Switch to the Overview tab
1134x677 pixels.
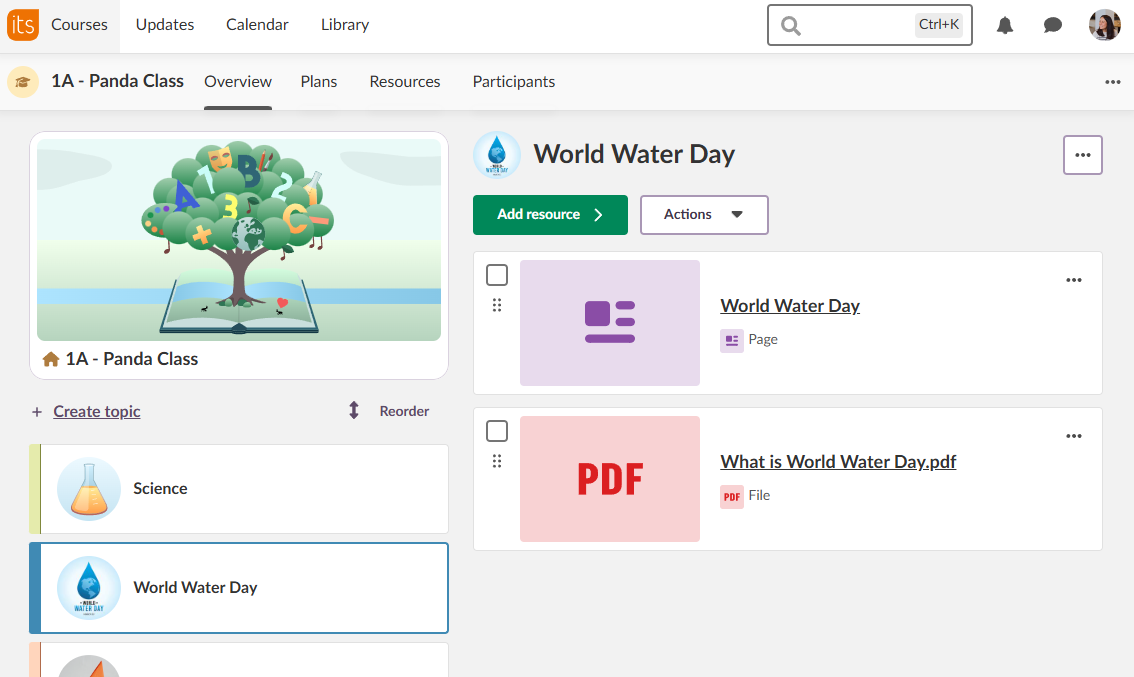238,82
